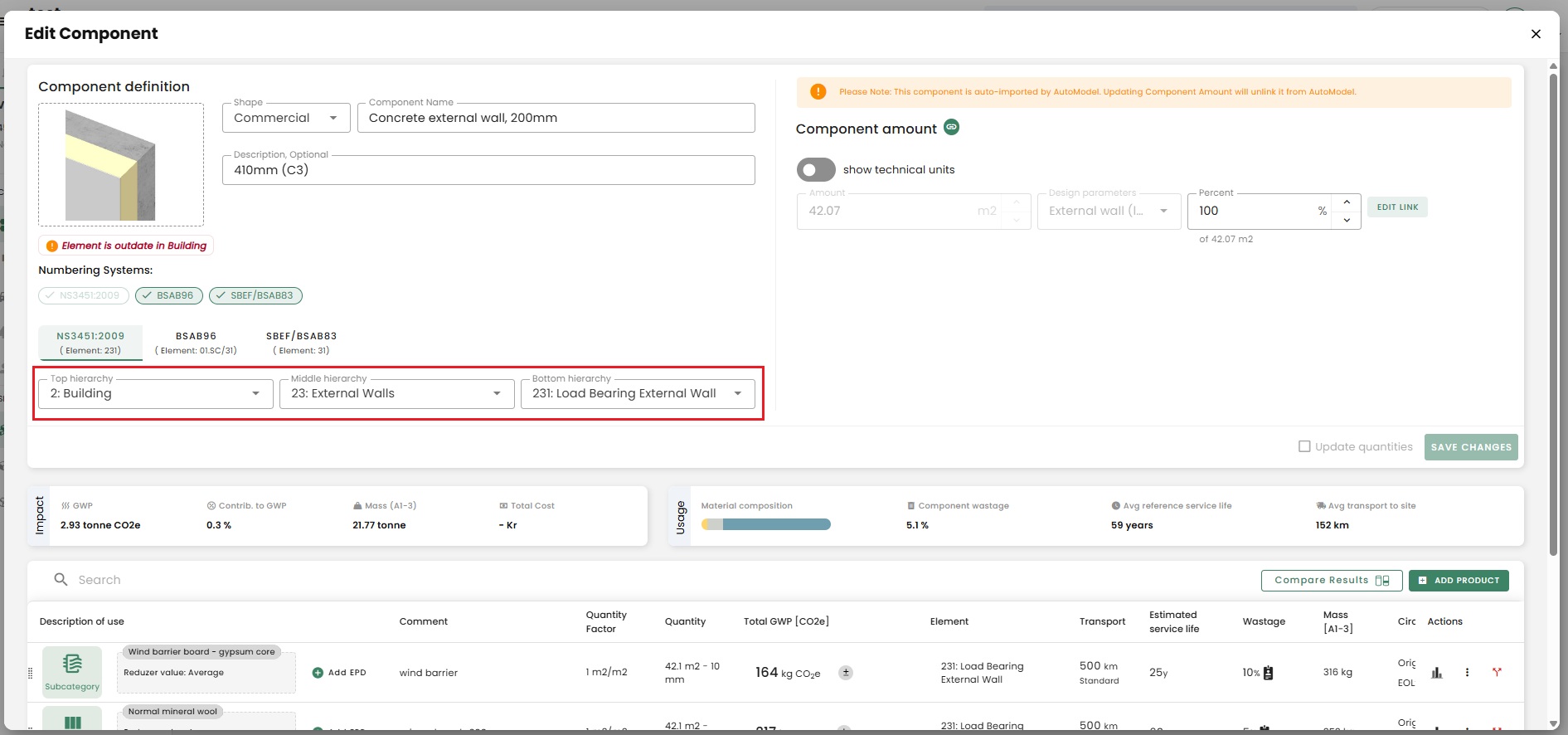Click the Component Name input field
Image resolution: width=1568 pixels, height=735 pixels.
[x=556, y=118]
